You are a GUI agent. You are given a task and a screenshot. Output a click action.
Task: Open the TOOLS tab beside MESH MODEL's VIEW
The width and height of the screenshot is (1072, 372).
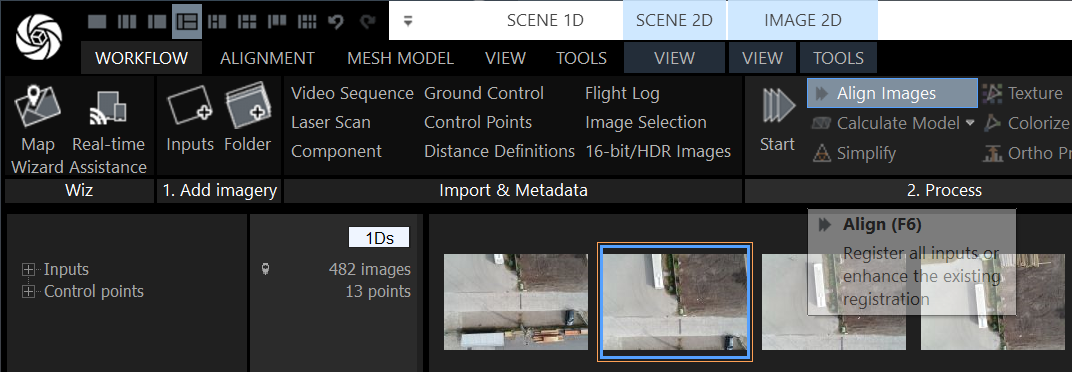(x=581, y=58)
